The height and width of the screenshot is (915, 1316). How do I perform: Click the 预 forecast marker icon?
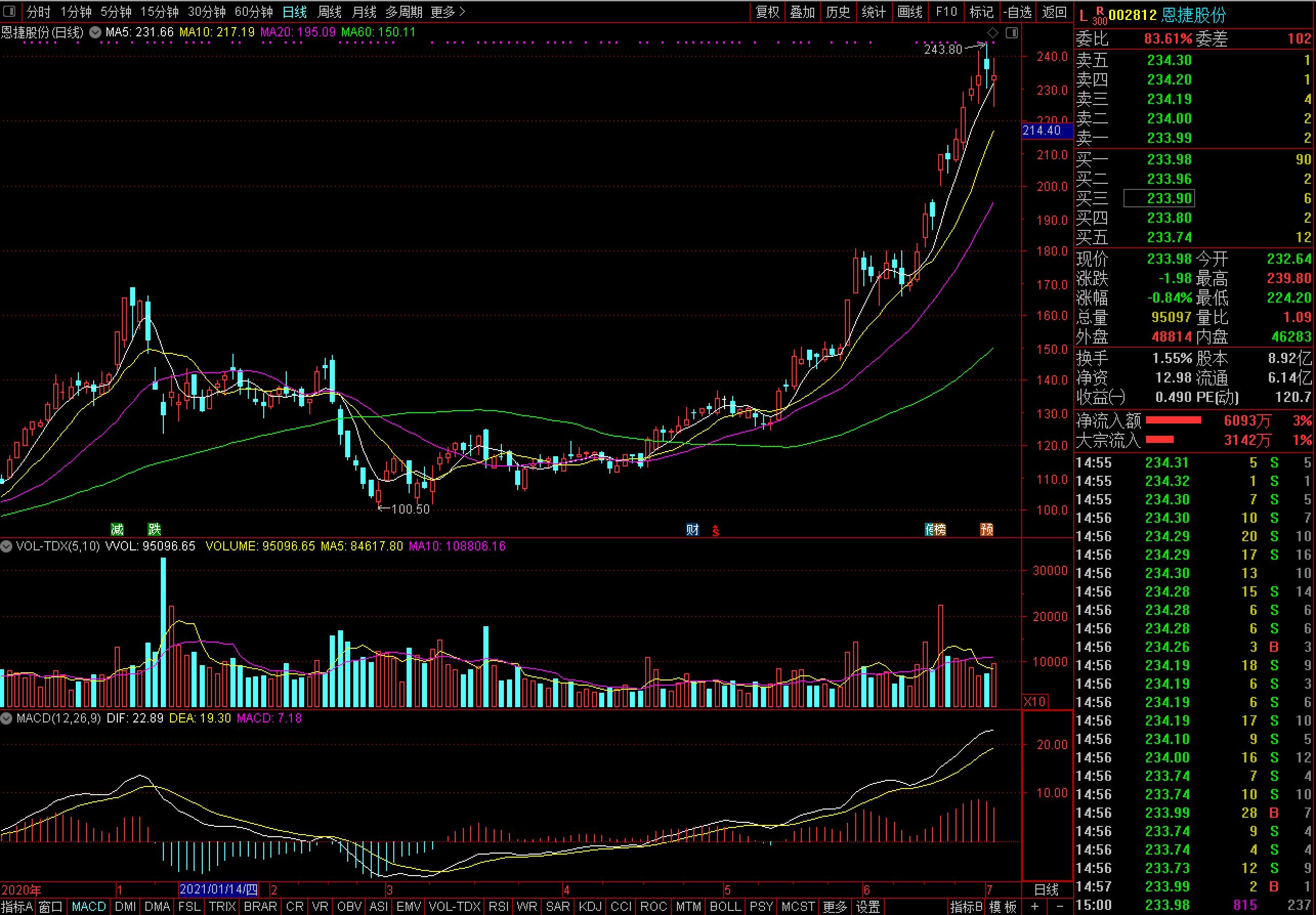tap(986, 529)
